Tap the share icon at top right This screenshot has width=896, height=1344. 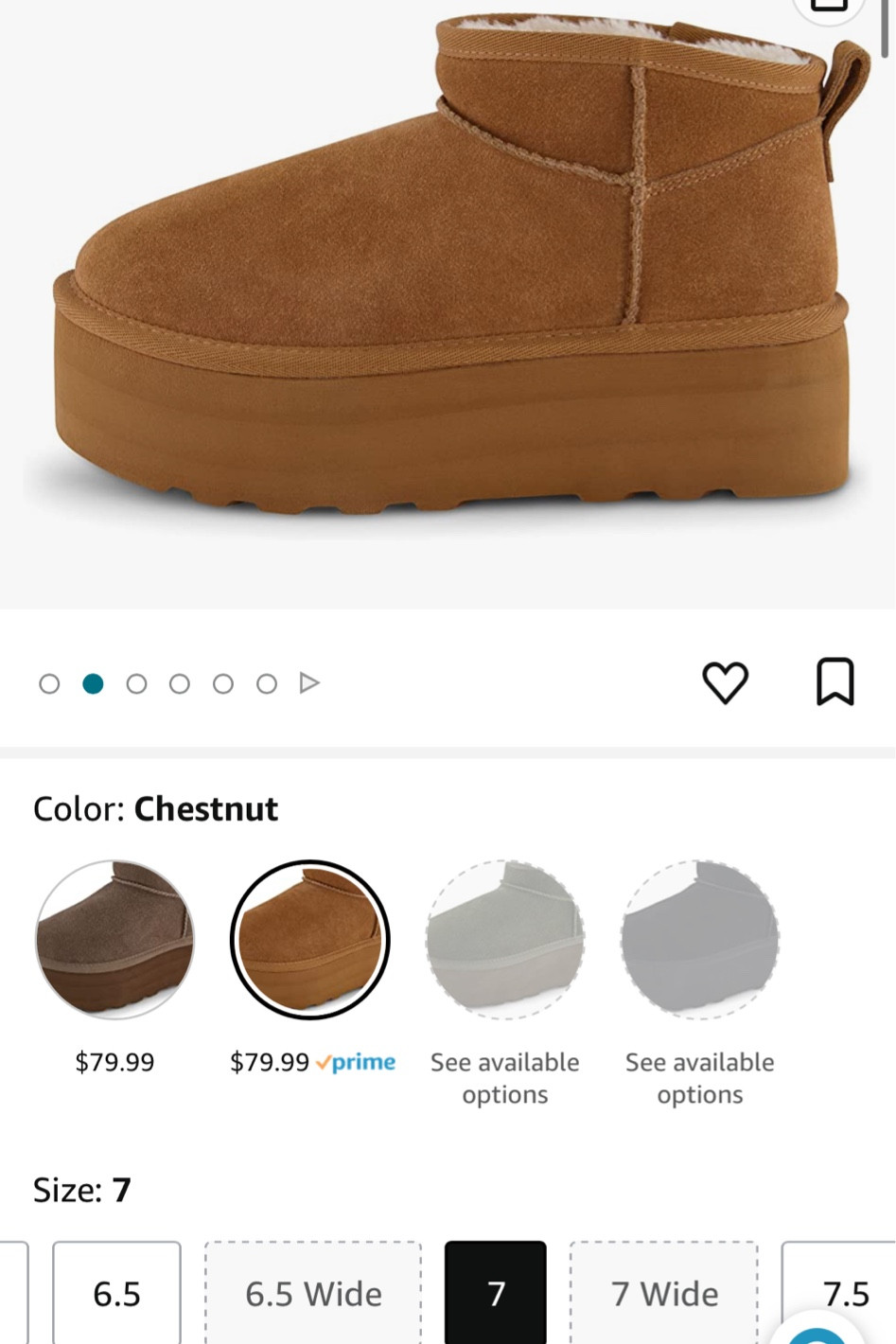[x=828, y=8]
